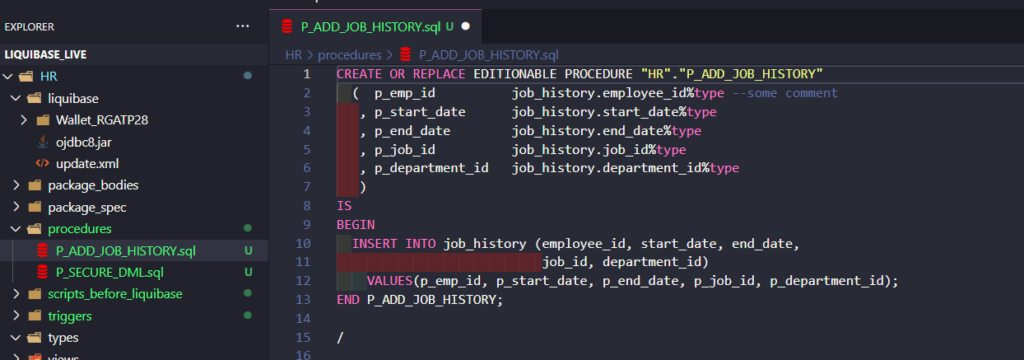Click database icon in P_ADD_JOB_HISTORY.sql tab
Viewport: 1024px width, 360px height.
[x=286, y=27]
